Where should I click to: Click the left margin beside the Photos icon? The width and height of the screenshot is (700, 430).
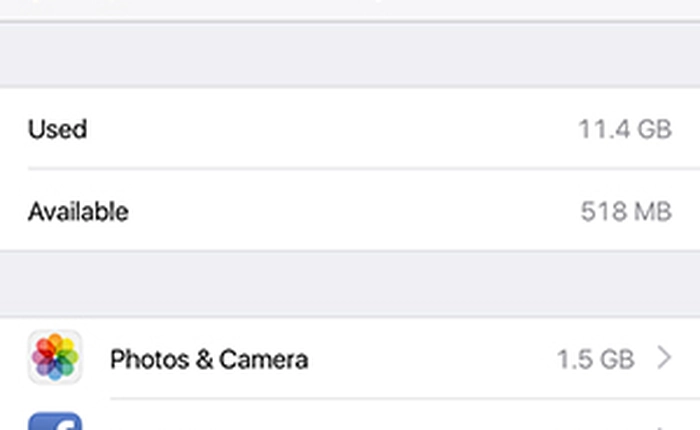point(12,358)
